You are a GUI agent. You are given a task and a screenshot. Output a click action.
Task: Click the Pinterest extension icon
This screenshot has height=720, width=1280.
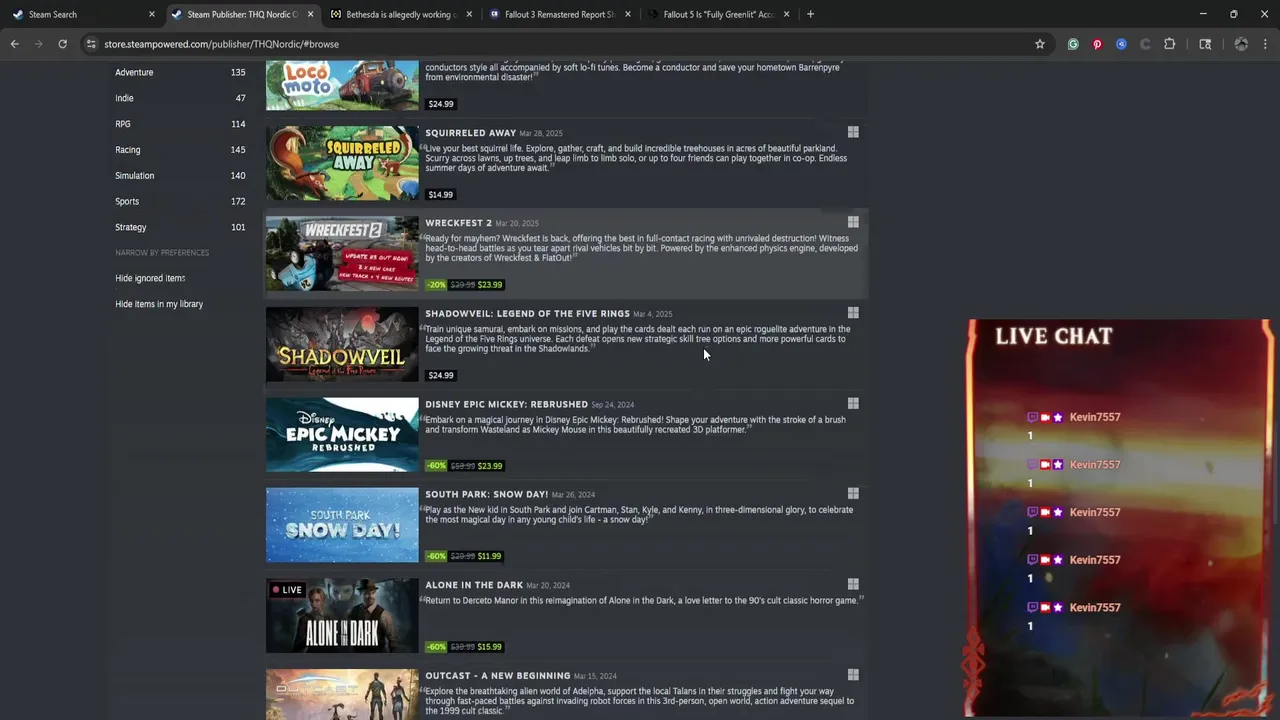pyautogui.click(x=1097, y=44)
